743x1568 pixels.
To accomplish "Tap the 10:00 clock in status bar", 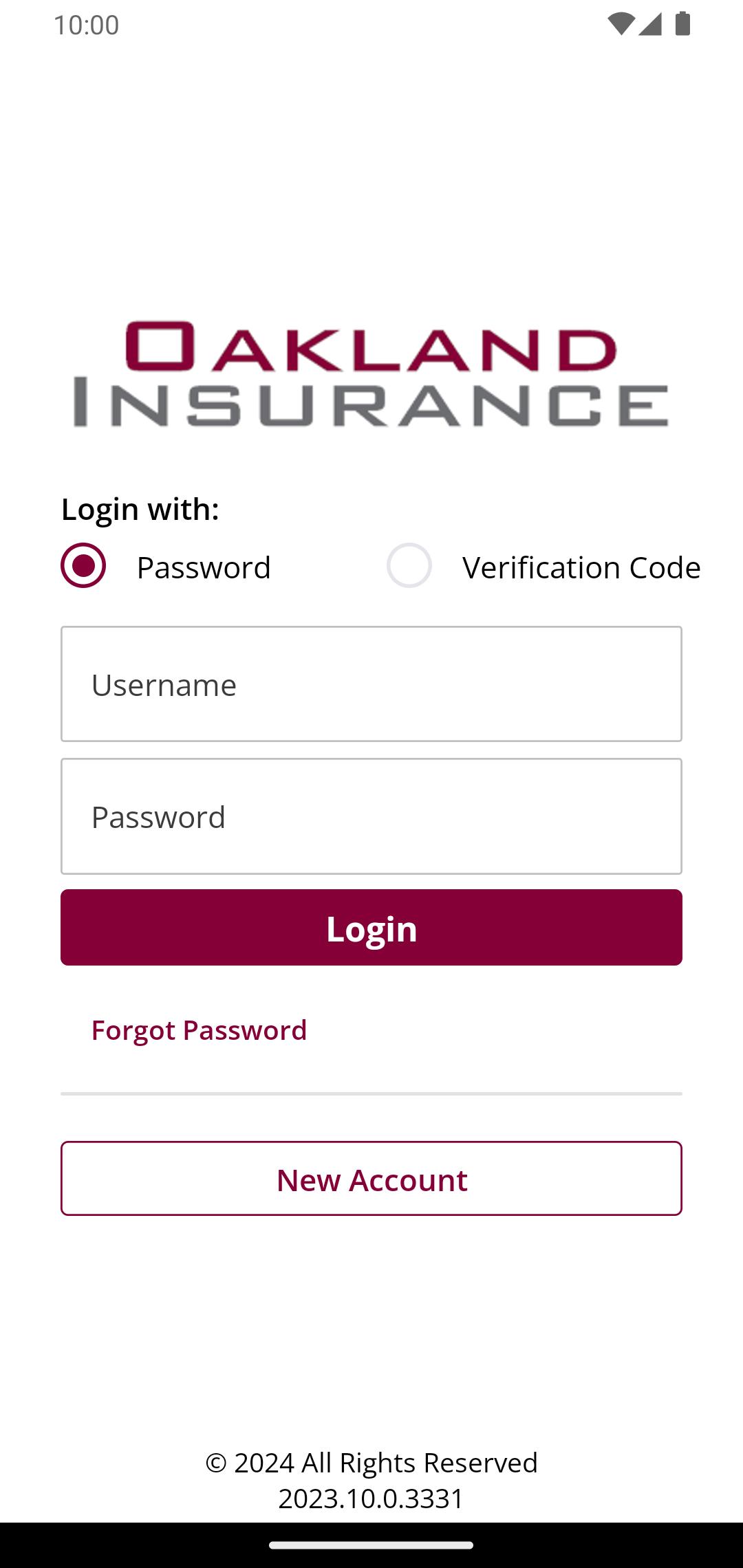I will 87,25.
